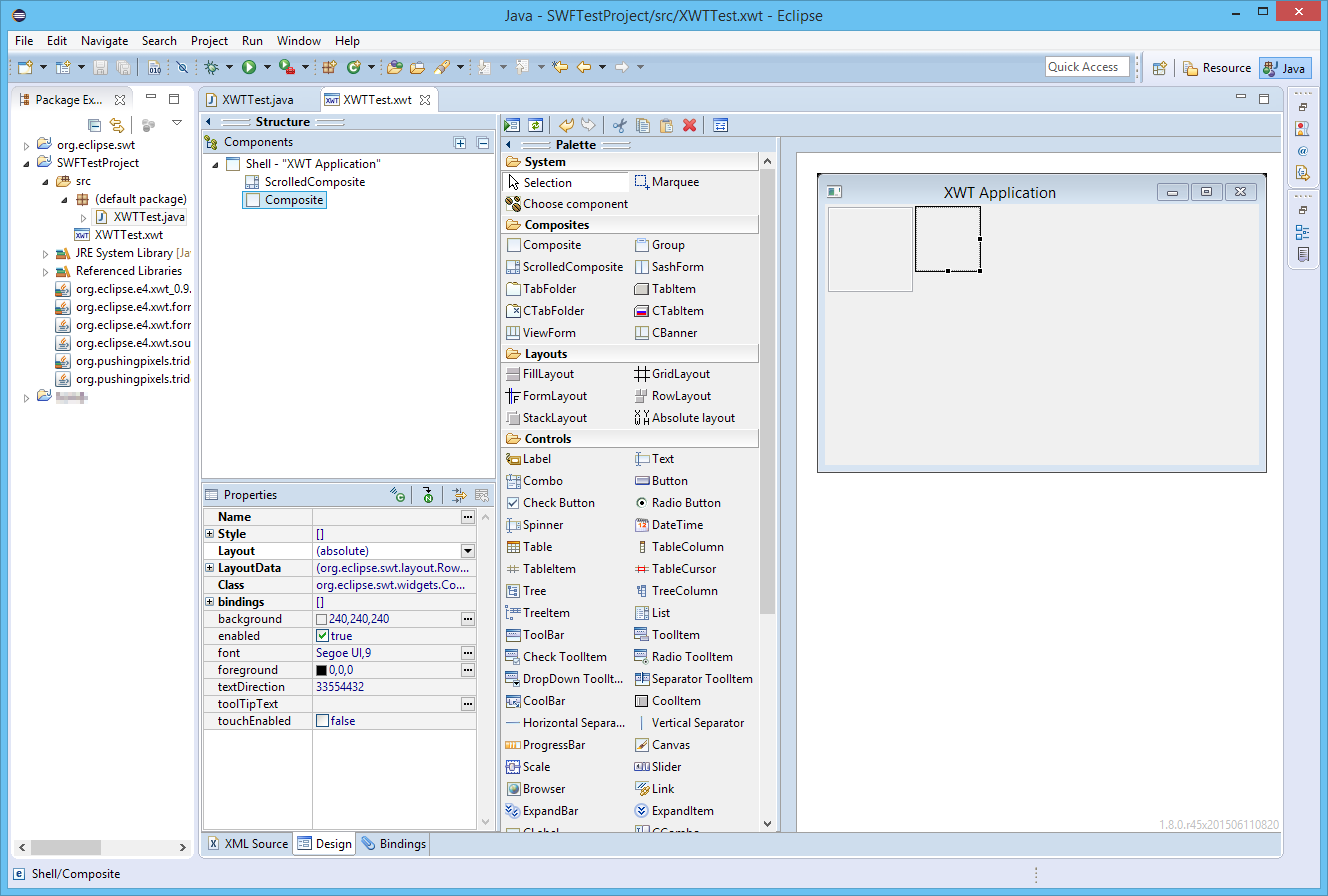The image size is (1328, 896).
Task: Click the Open Type toolbar icon
Action: click(x=395, y=68)
